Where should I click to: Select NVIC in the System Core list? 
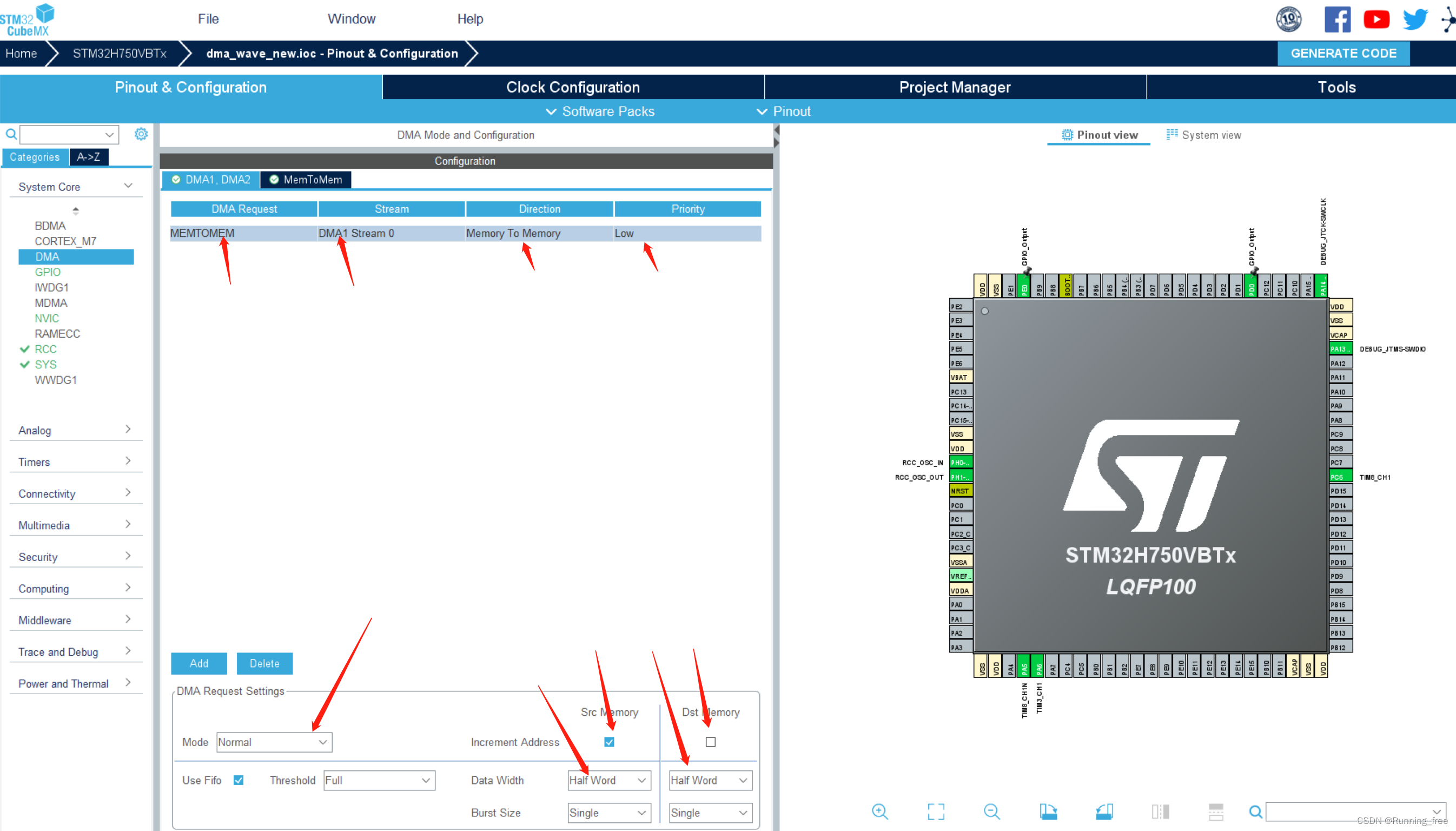(x=47, y=318)
